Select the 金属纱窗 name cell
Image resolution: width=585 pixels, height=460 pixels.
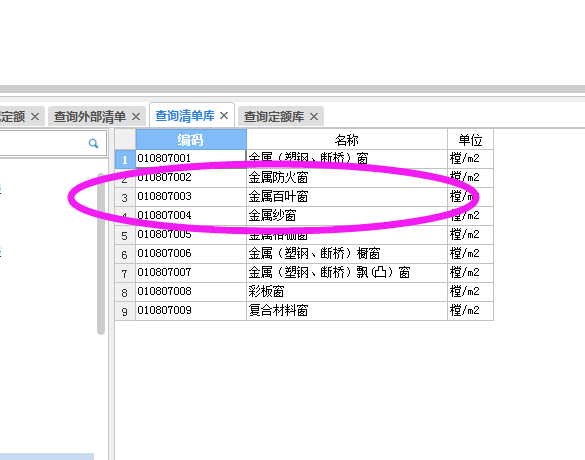(x=347, y=216)
